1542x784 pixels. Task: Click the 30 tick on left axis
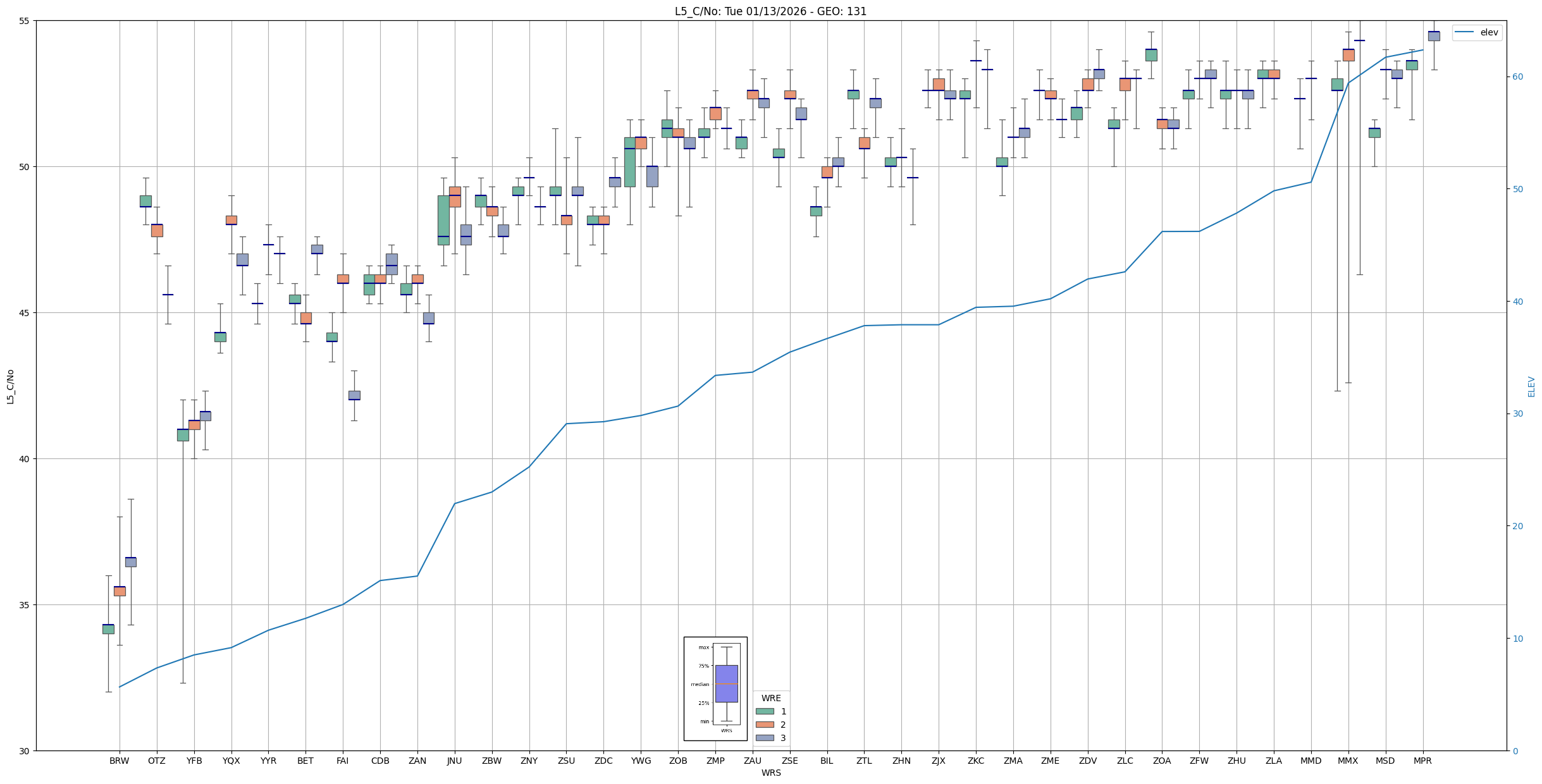[25, 751]
